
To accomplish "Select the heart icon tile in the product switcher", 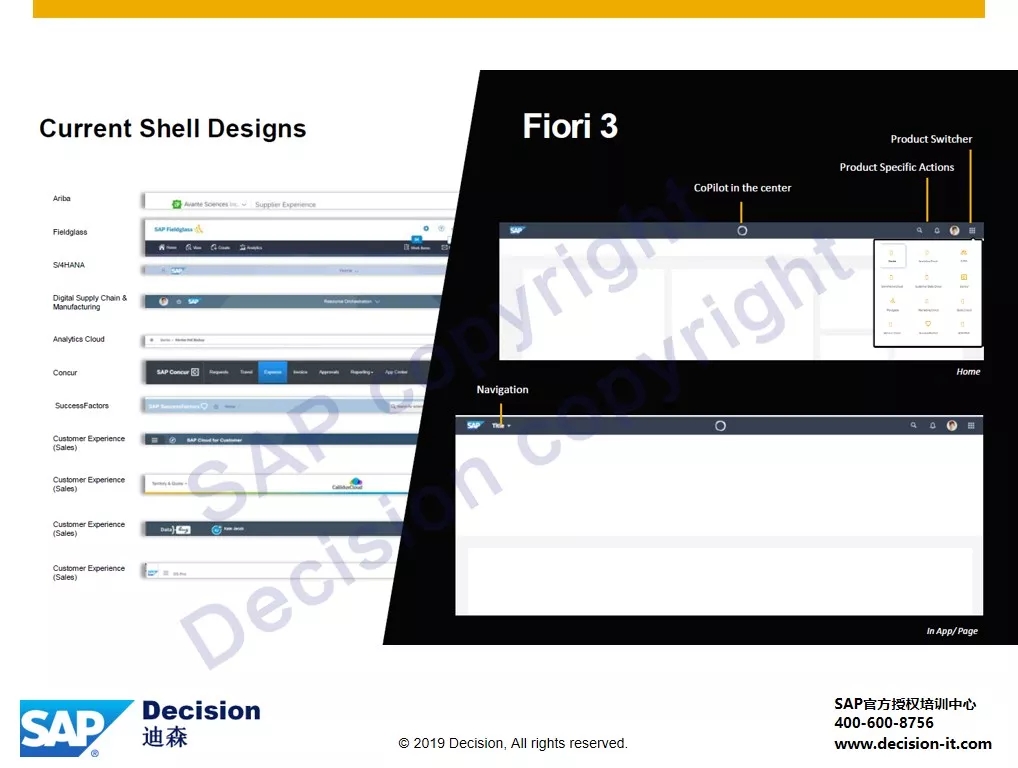I will (x=928, y=326).
